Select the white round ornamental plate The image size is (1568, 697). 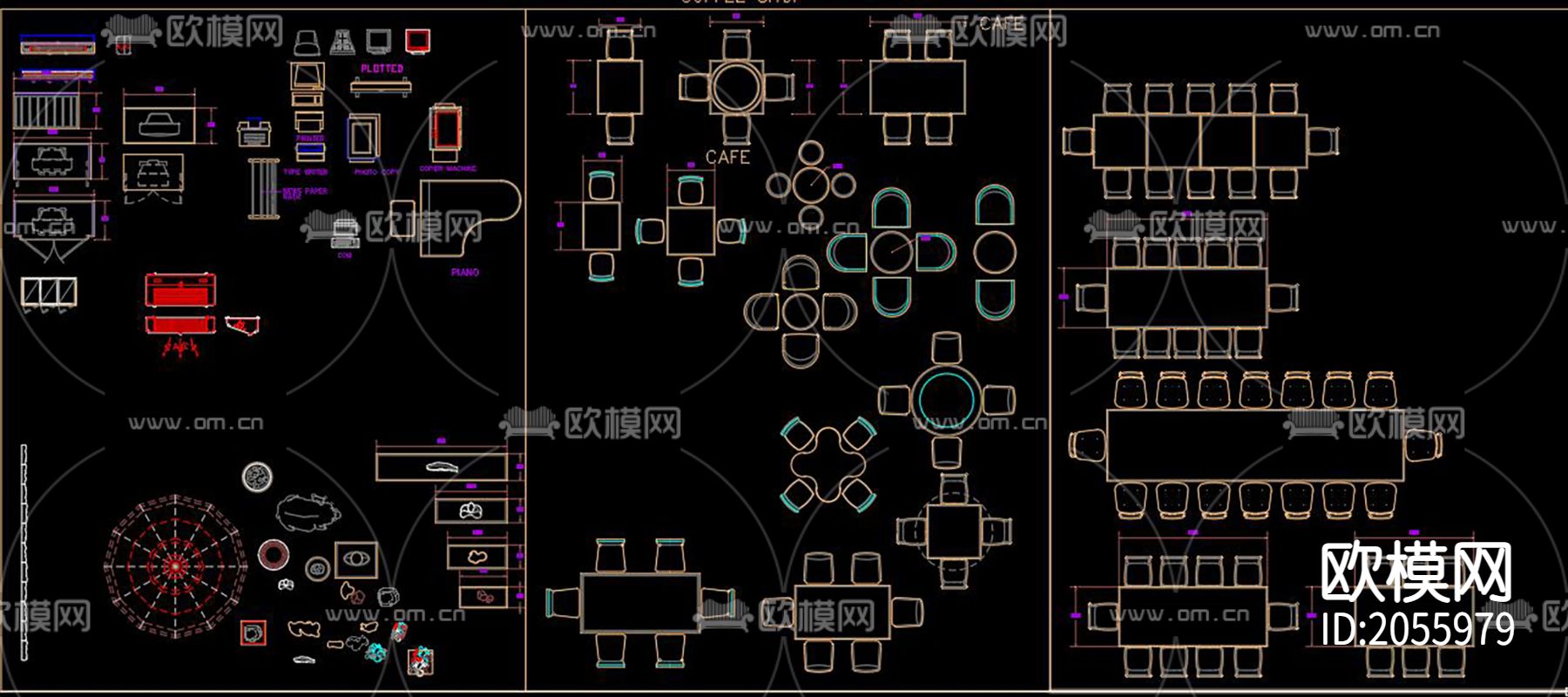(257, 477)
